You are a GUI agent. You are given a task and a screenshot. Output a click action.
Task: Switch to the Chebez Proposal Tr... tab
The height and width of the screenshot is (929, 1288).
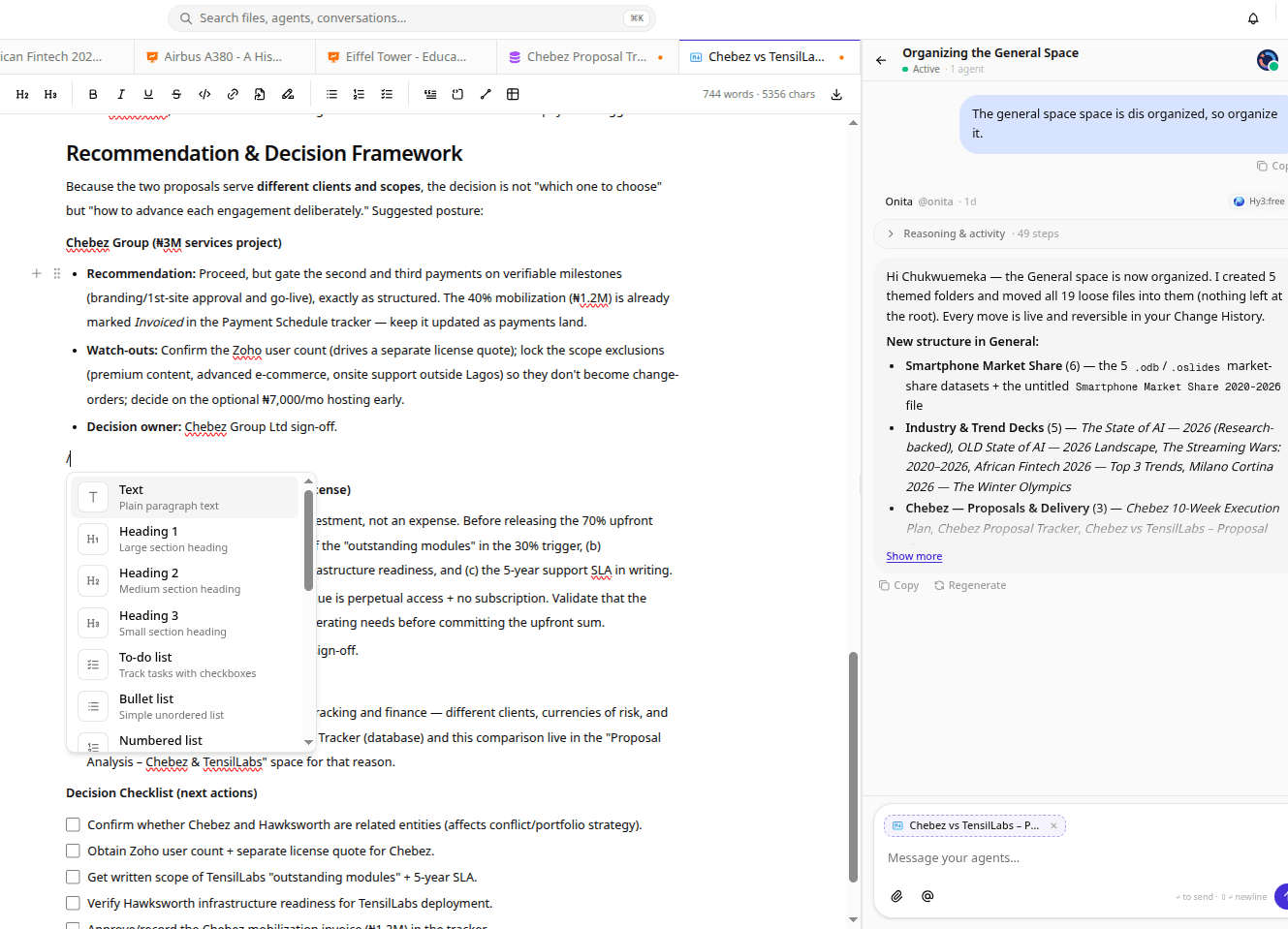(x=587, y=57)
